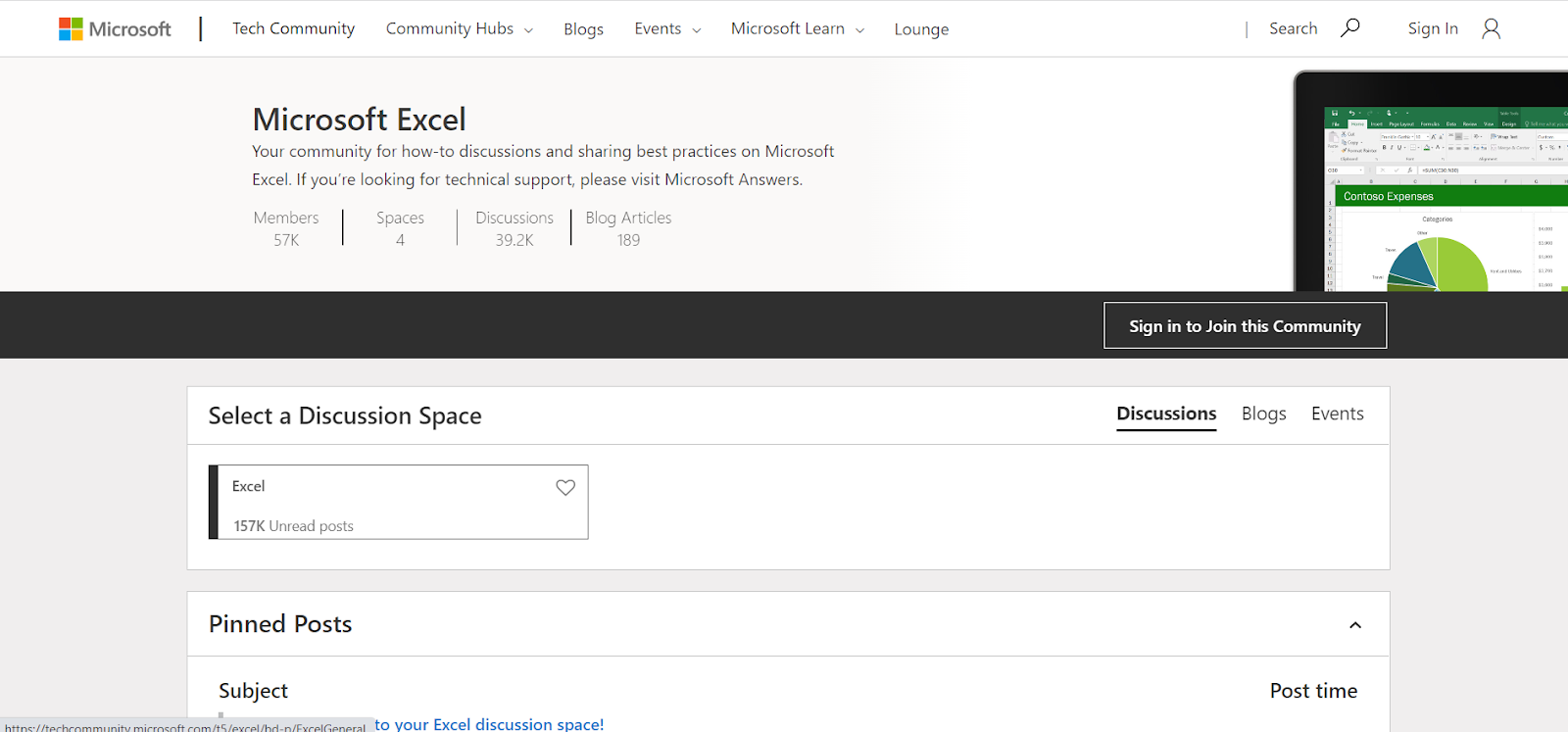Click the Spaces 4 statistic
Viewport: 1568px width, 732px height.
400,228
